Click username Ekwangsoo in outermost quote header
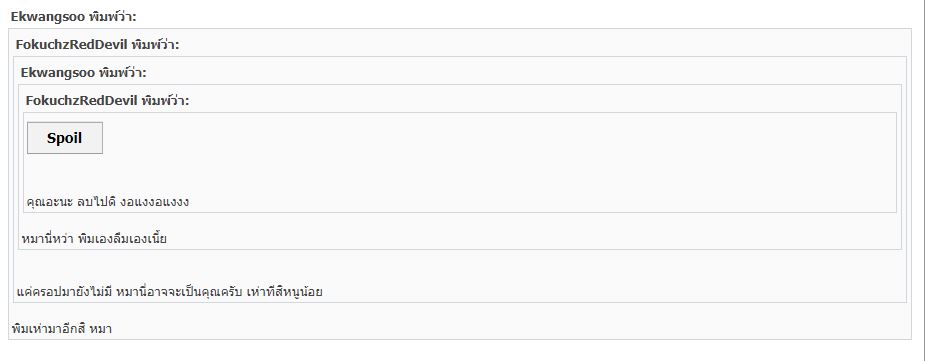Image resolution: width=925 pixels, height=361 pixels. point(48,17)
